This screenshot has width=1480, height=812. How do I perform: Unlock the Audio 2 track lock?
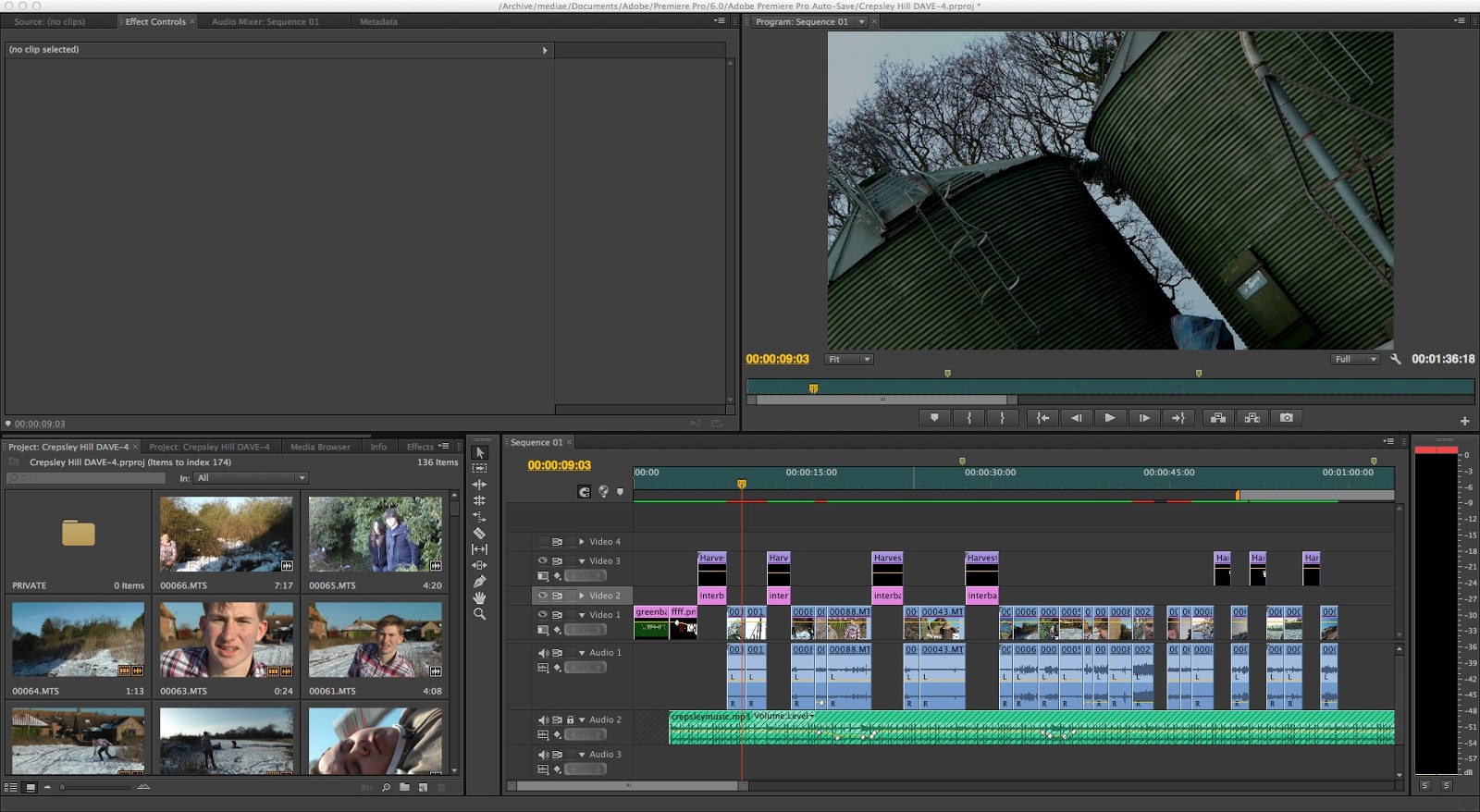pos(570,720)
